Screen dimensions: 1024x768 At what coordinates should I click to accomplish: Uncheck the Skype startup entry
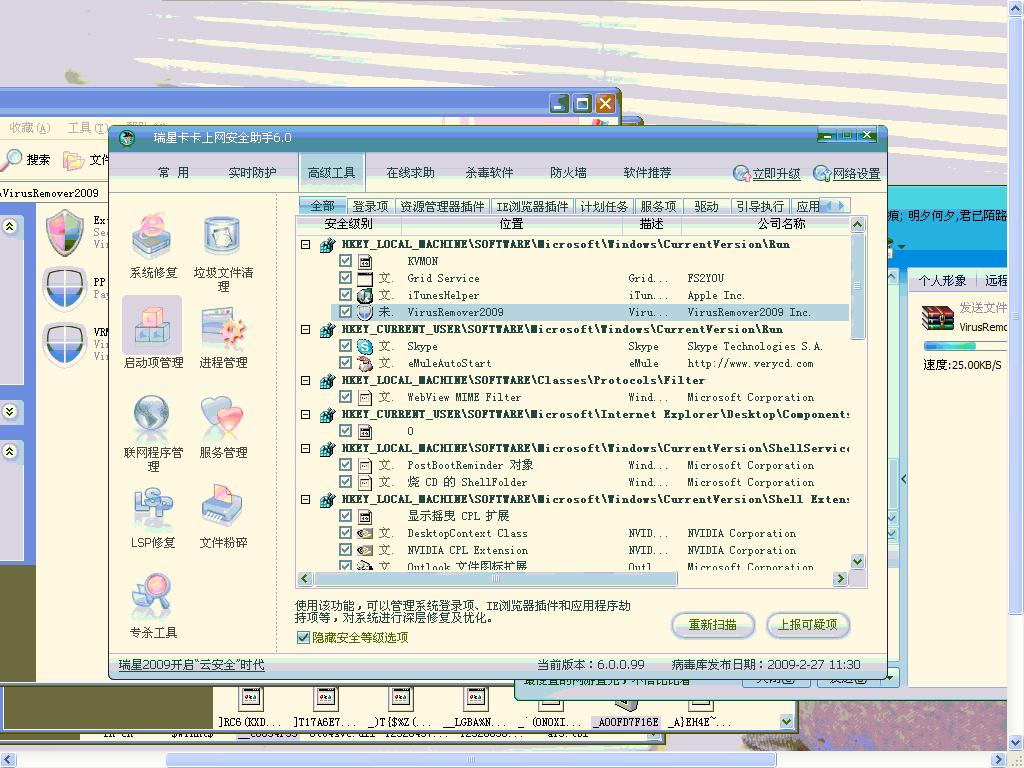pos(345,346)
